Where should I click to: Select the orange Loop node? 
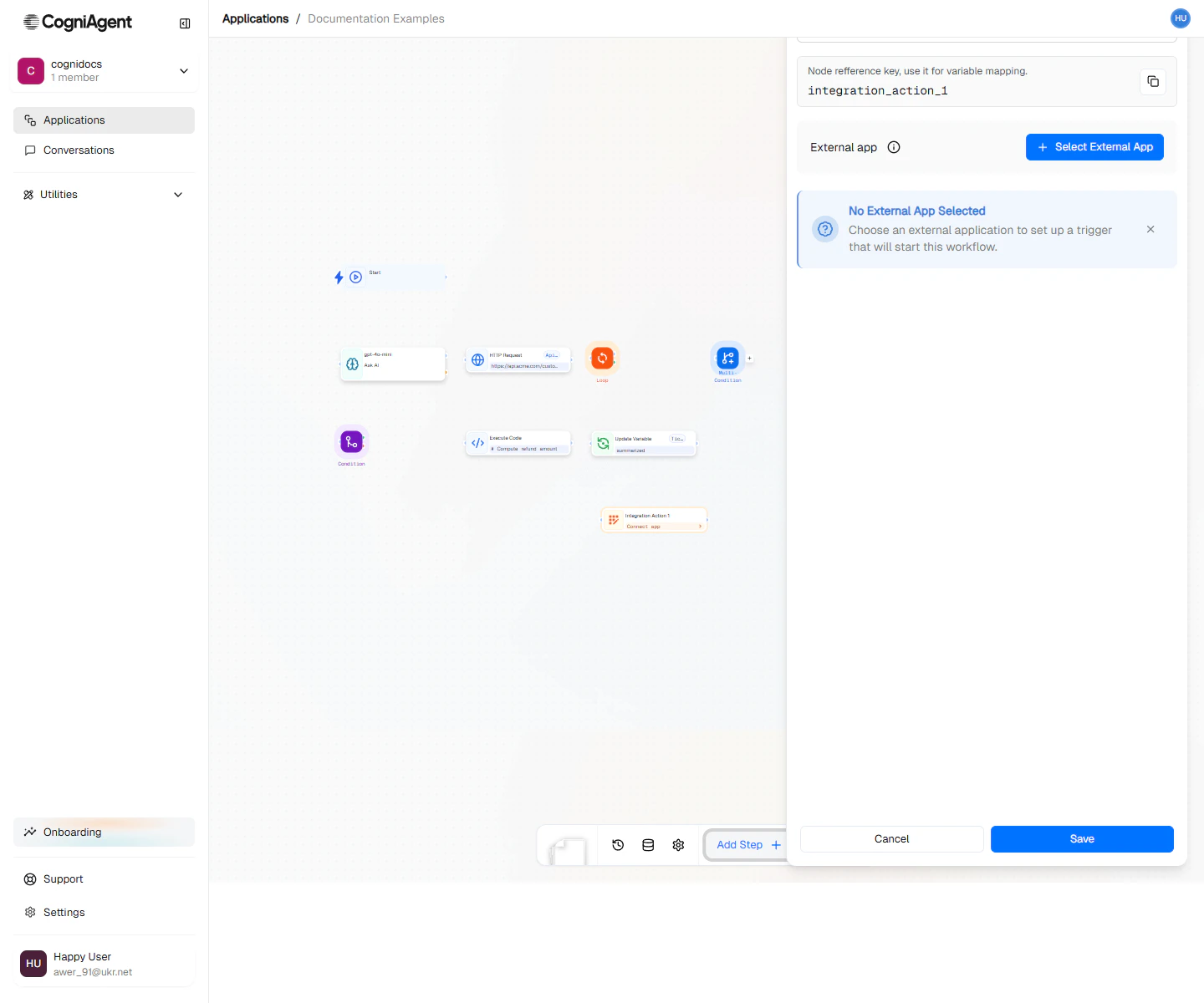(x=602, y=359)
